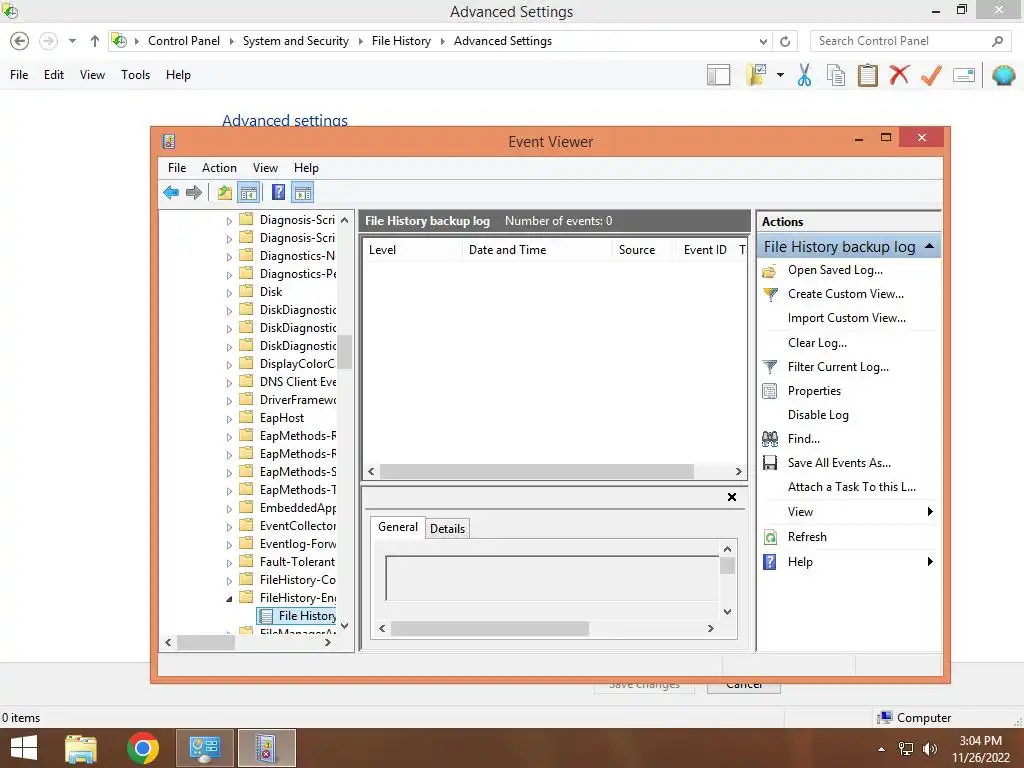1024x768 pixels.
Task: Click the orange checkmark Properties icon
Action: click(x=931, y=75)
